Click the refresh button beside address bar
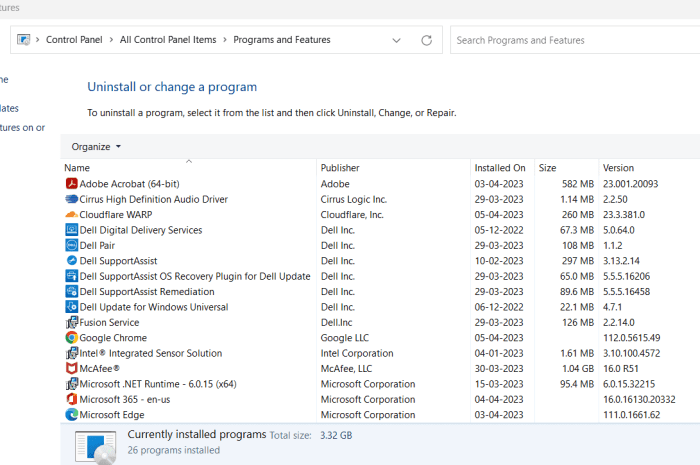Image resolution: width=700 pixels, height=465 pixels. point(426,40)
